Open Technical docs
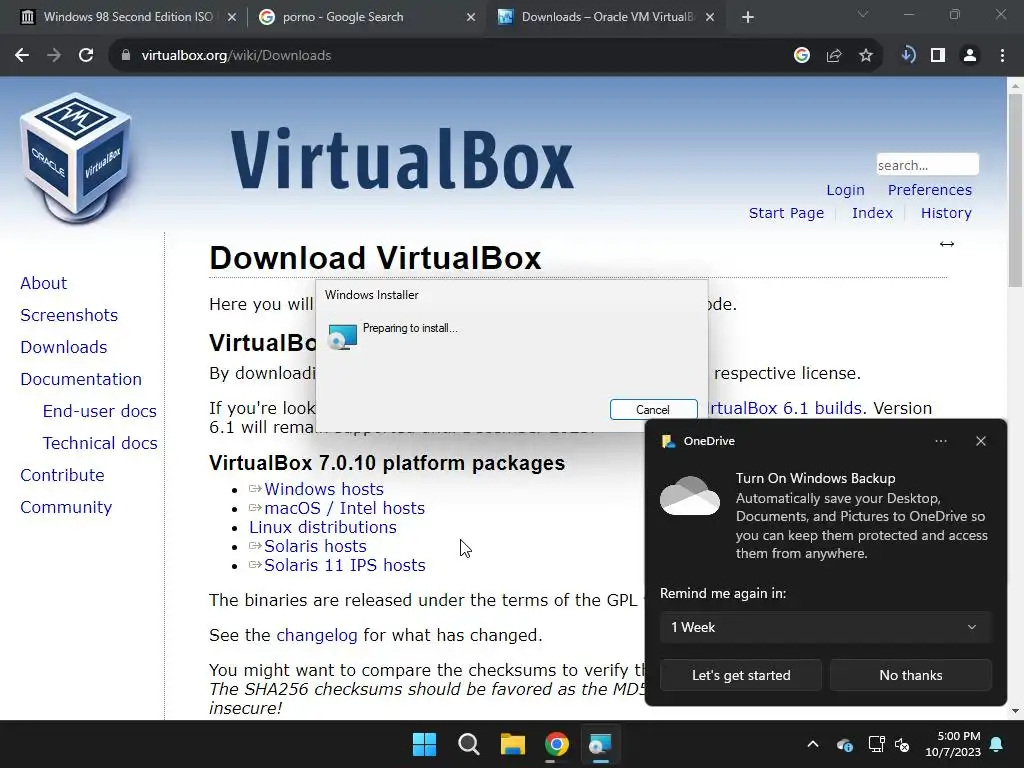This screenshot has width=1024, height=768. point(100,443)
